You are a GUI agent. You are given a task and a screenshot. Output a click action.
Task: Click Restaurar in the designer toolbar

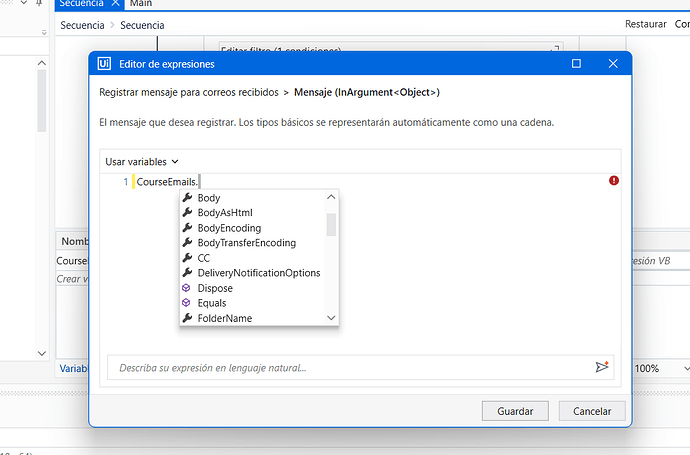click(646, 24)
